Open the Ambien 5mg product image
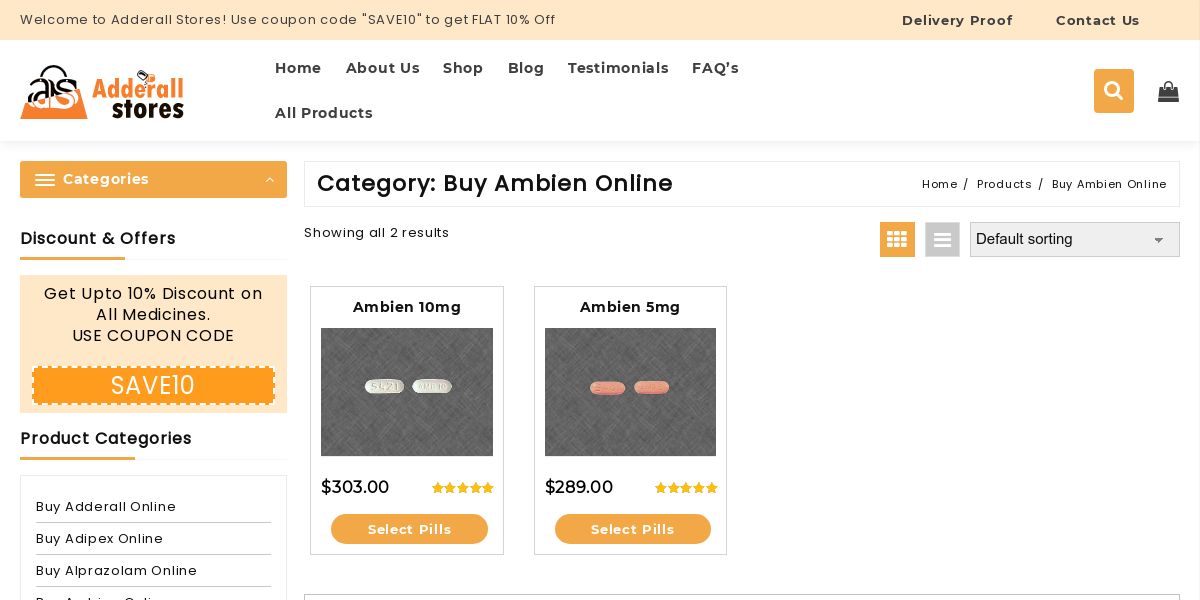This screenshot has height=600, width=1200. (630, 392)
